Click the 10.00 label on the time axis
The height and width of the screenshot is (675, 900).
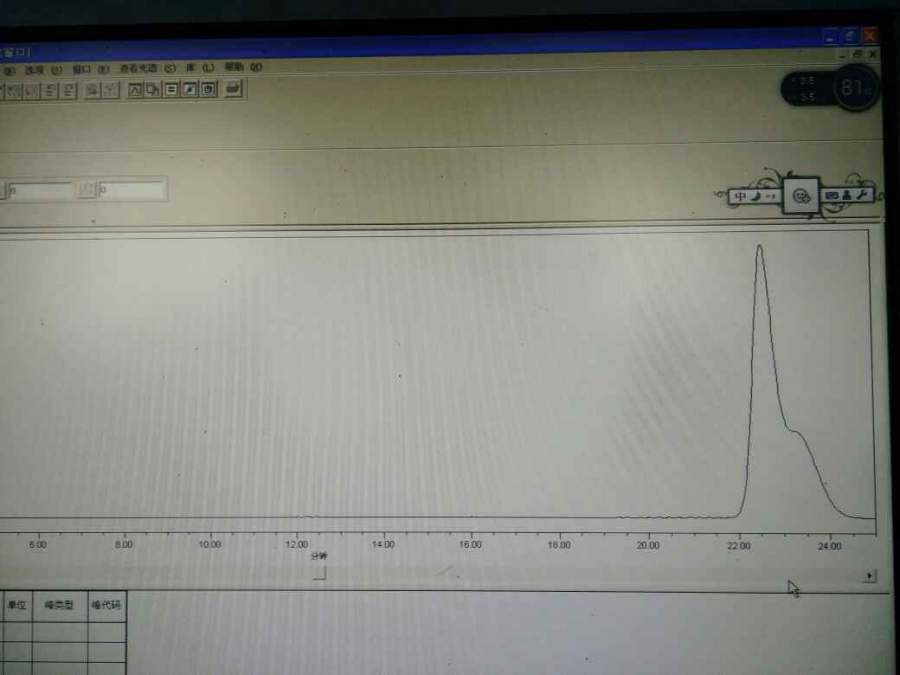[x=210, y=545]
